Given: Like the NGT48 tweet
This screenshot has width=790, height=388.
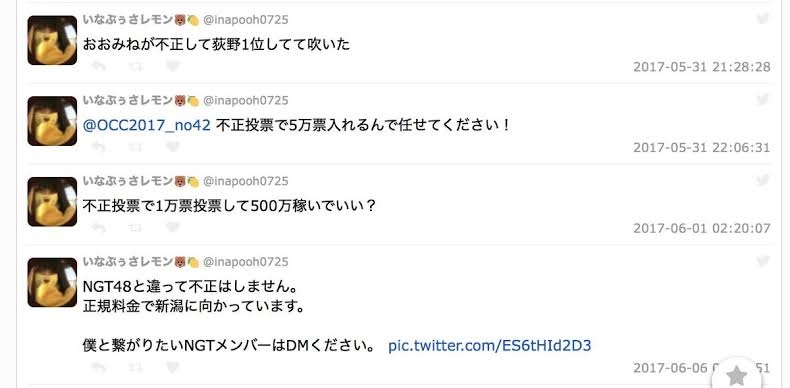Looking at the screenshot, I should (173, 368).
